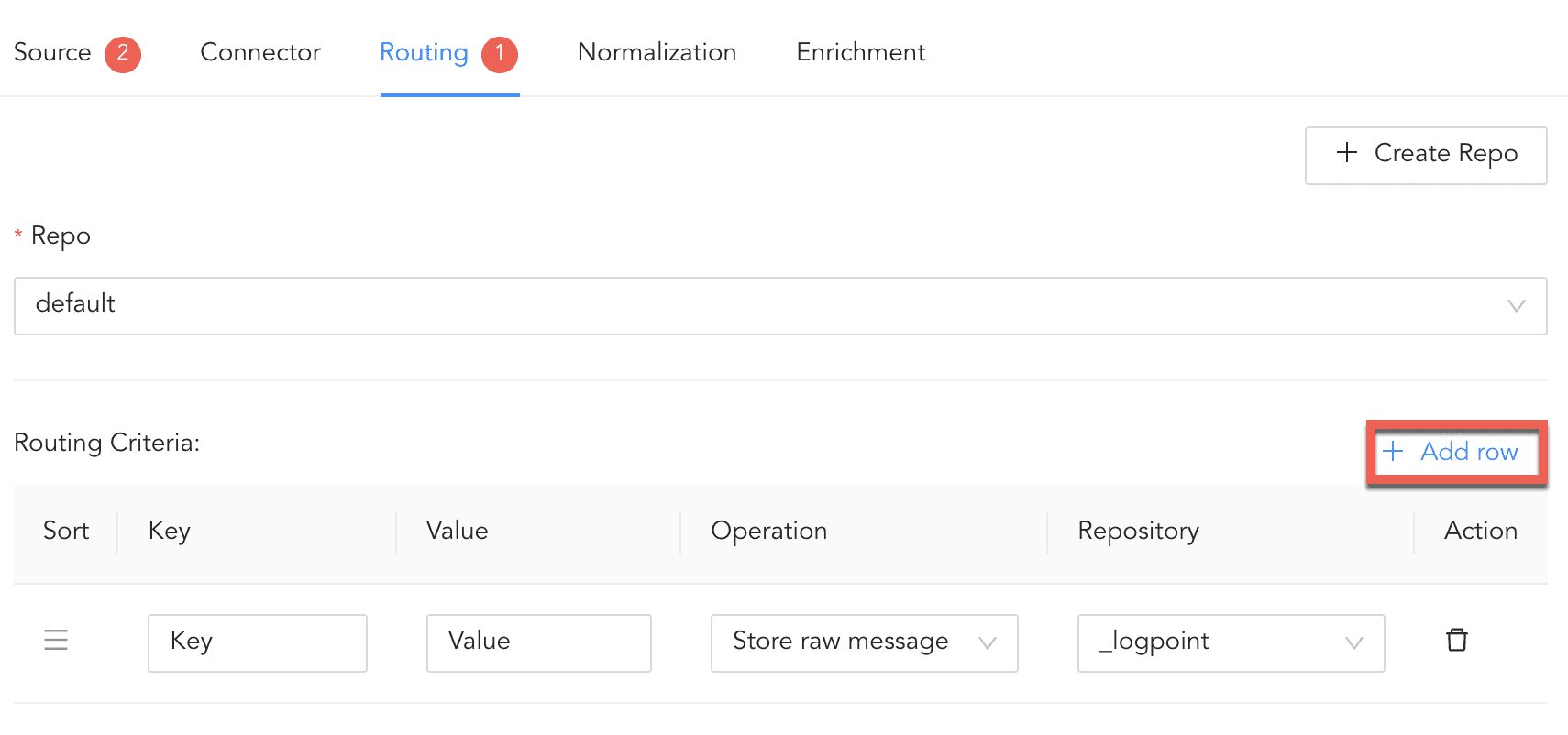Screen dimensions: 1568x735
Task: Select the Enrichment tab
Action: pos(860,53)
